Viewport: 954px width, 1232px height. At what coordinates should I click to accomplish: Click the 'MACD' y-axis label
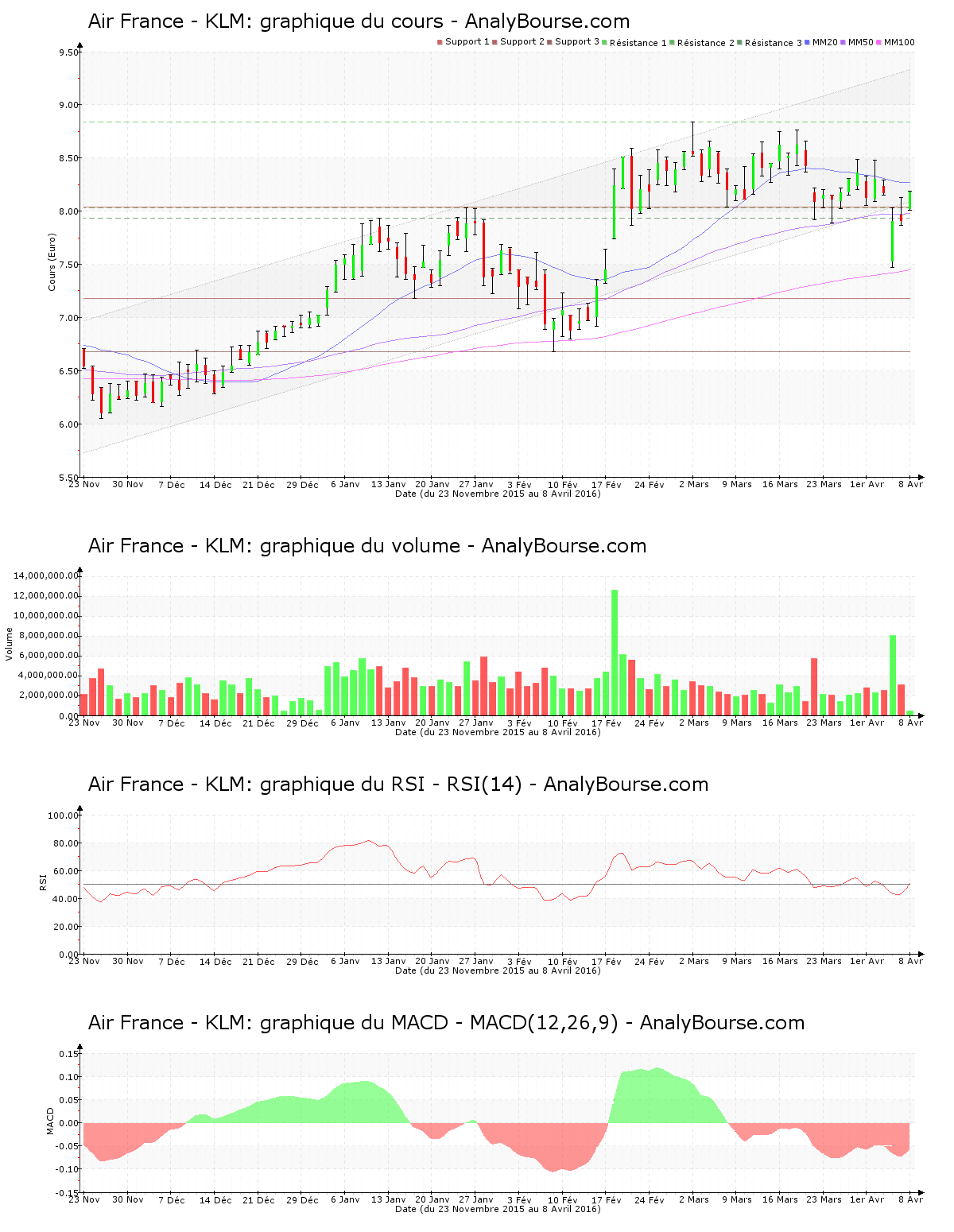coord(50,1121)
